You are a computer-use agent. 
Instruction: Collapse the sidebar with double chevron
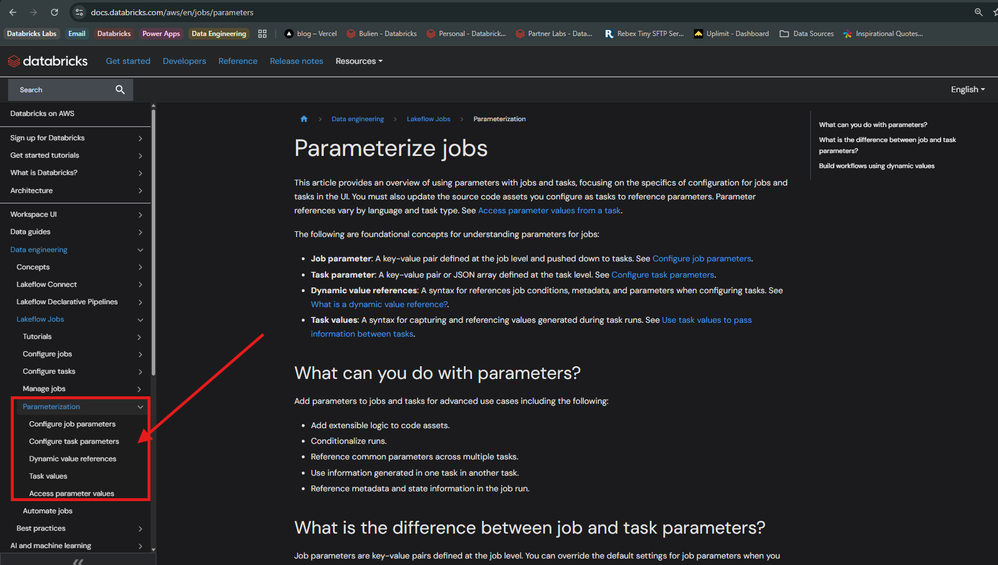(78, 561)
